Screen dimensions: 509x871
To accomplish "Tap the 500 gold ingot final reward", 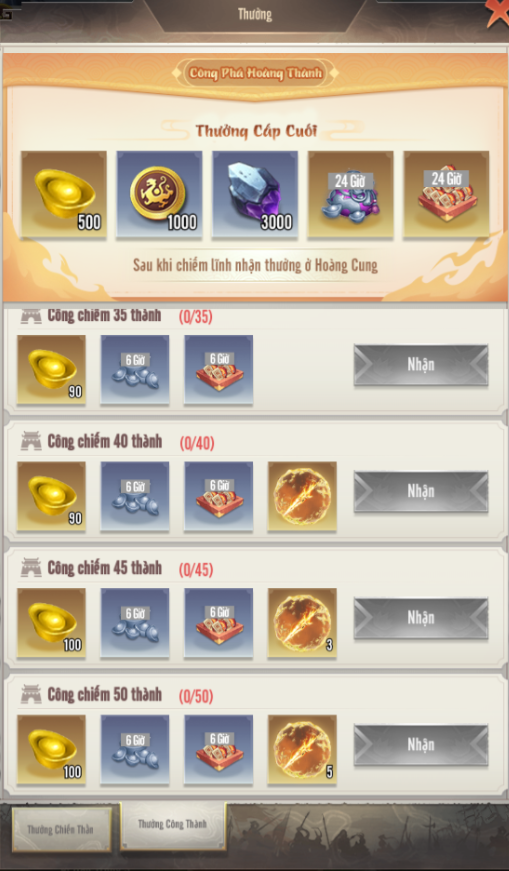I will 64,194.
